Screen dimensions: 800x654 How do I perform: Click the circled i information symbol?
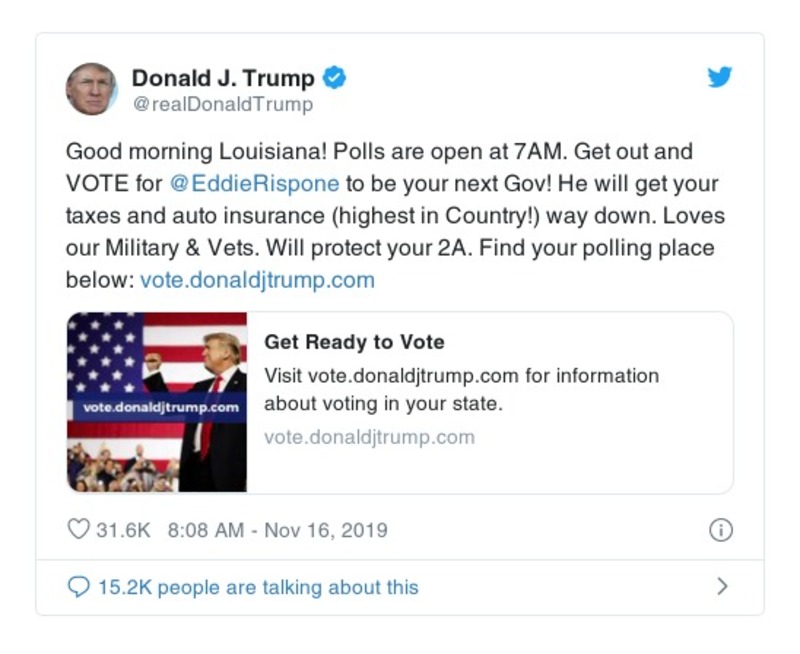[722, 530]
